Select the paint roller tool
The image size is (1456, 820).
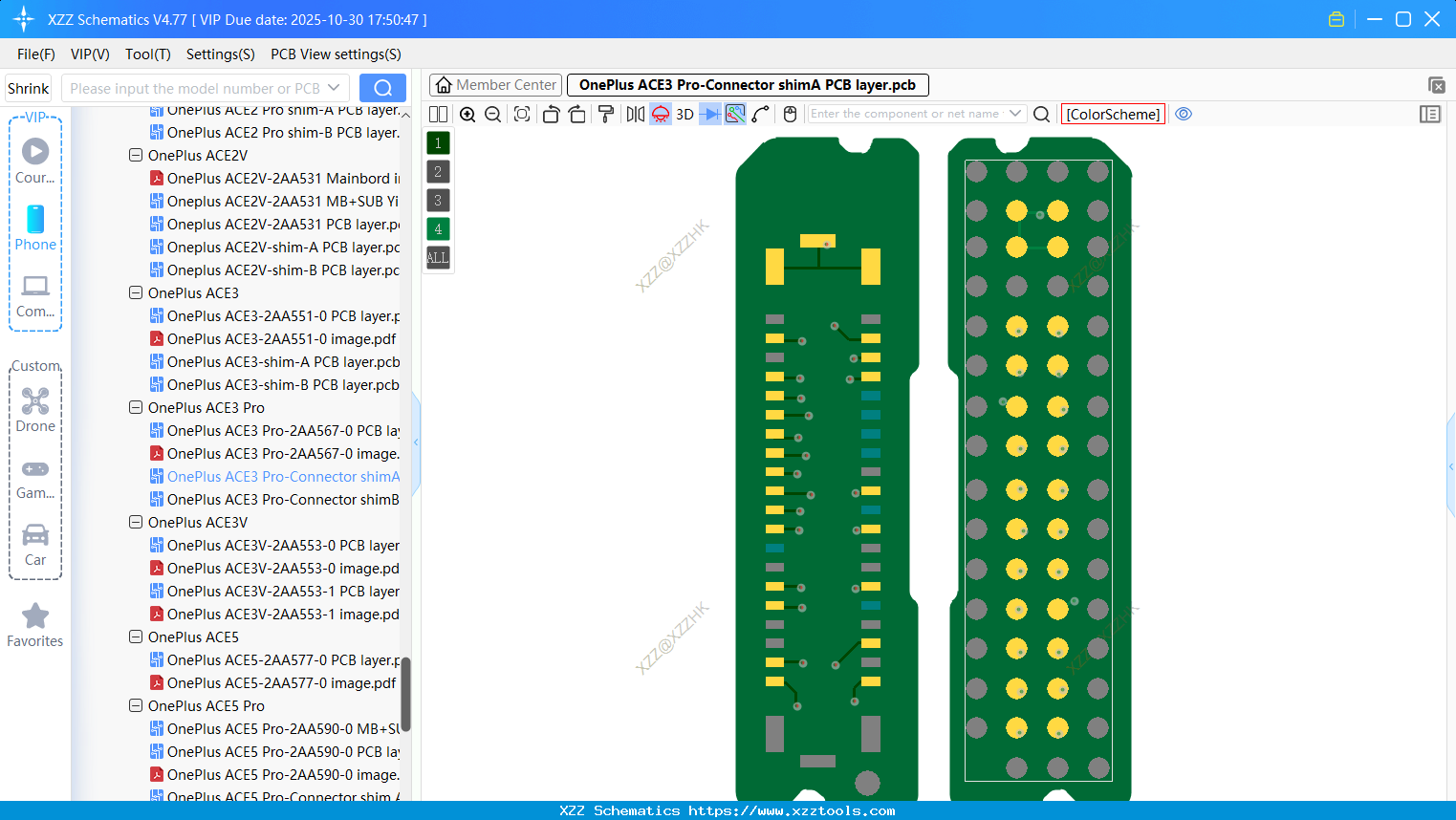coord(606,115)
